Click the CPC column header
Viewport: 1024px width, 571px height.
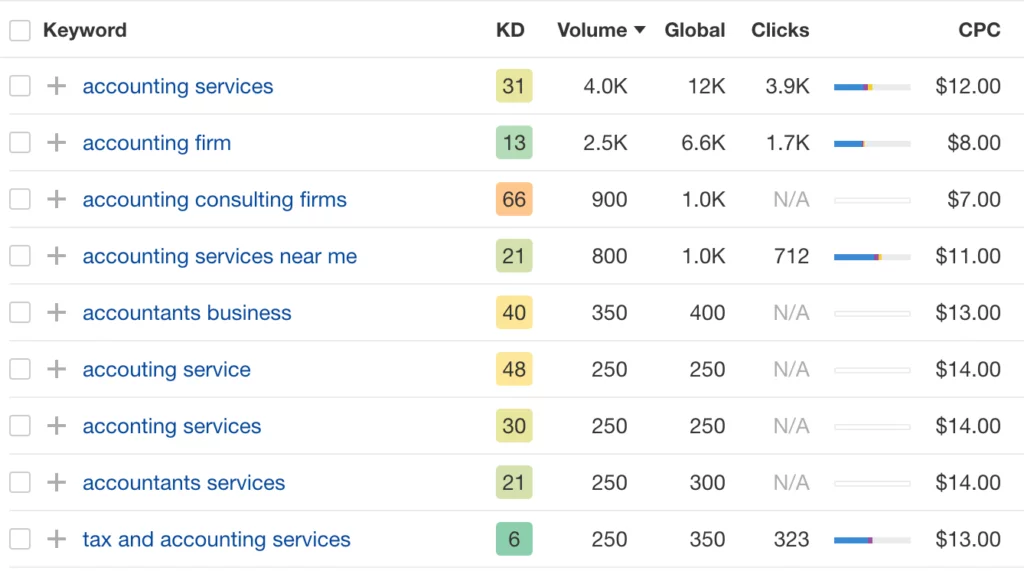[x=979, y=30]
